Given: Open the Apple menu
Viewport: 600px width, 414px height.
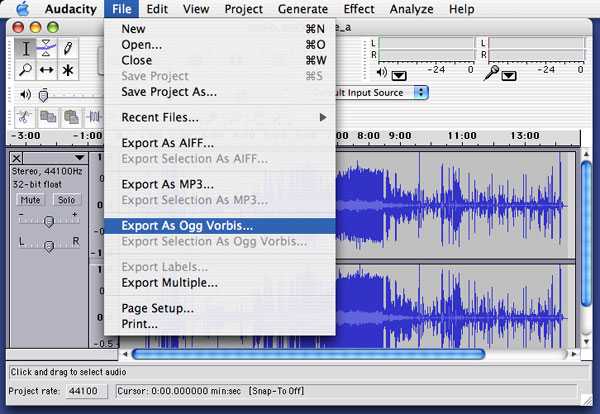Looking at the screenshot, I should pos(23,9).
